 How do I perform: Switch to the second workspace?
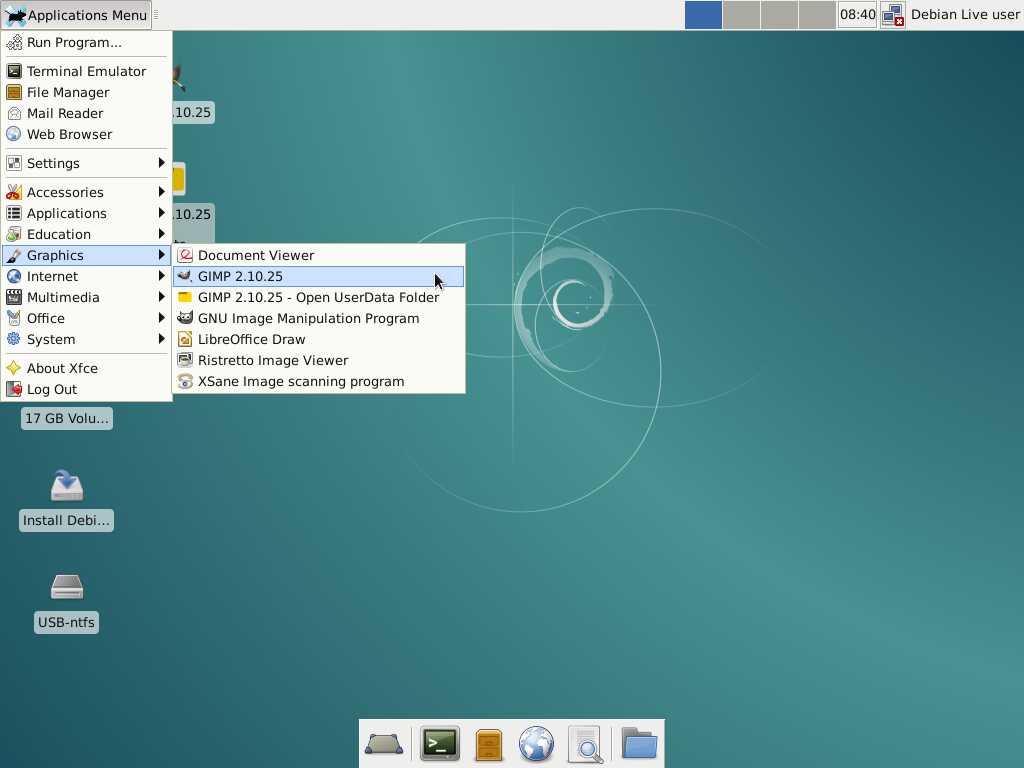(x=741, y=15)
